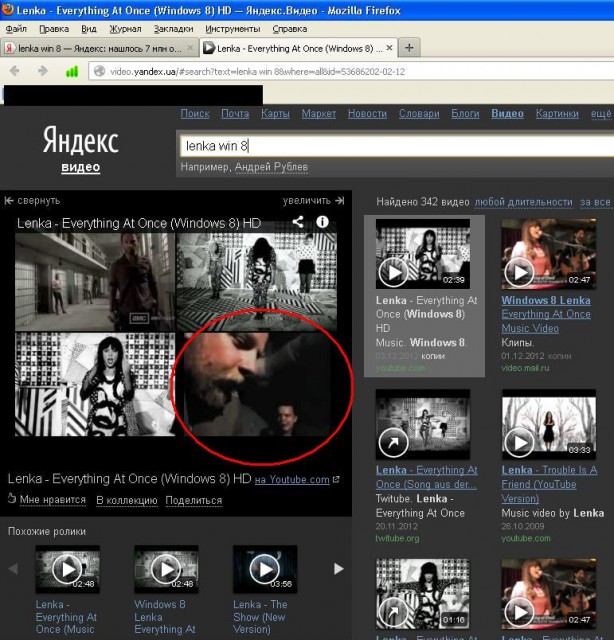Open the Новости link

[367, 113]
